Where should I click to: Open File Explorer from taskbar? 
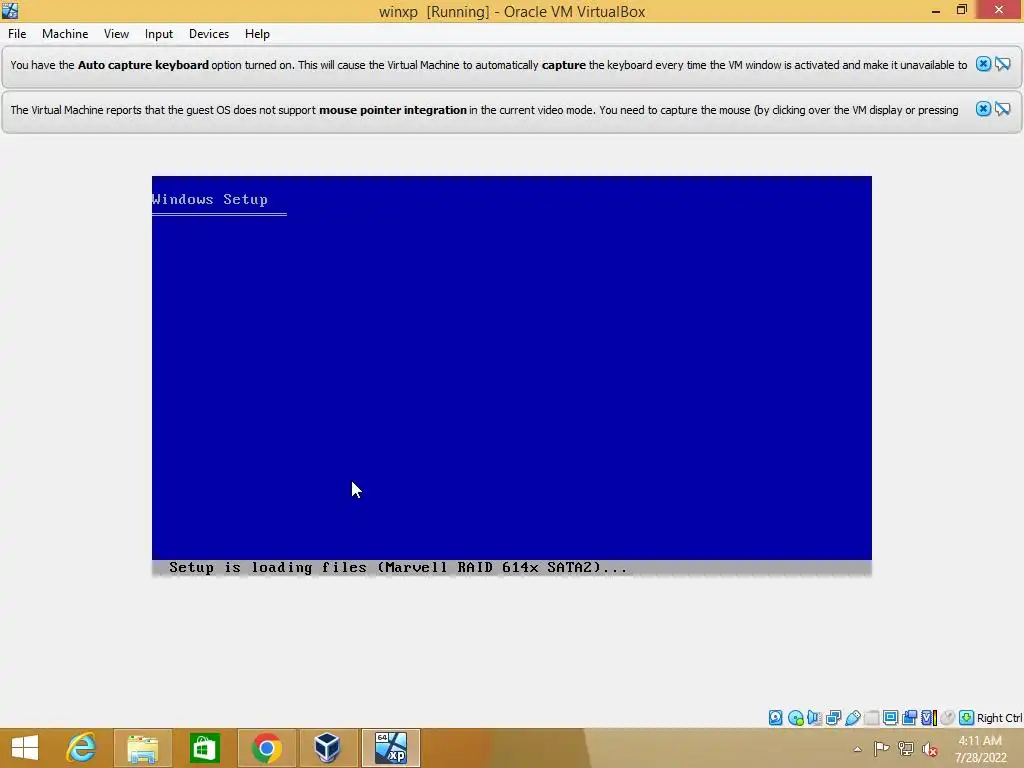pyautogui.click(x=142, y=748)
